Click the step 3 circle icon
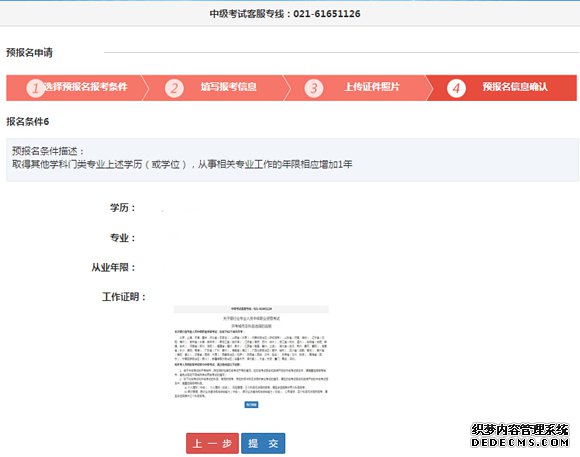The width and height of the screenshot is (580, 457). point(314,88)
